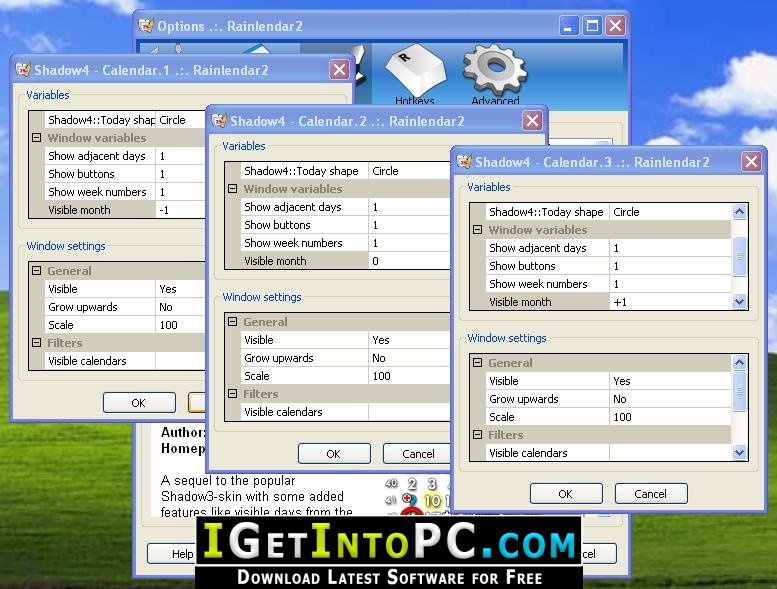Image resolution: width=777 pixels, height=589 pixels.
Task: Minimize the Options Rainlendar2 window
Action: pos(568,25)
